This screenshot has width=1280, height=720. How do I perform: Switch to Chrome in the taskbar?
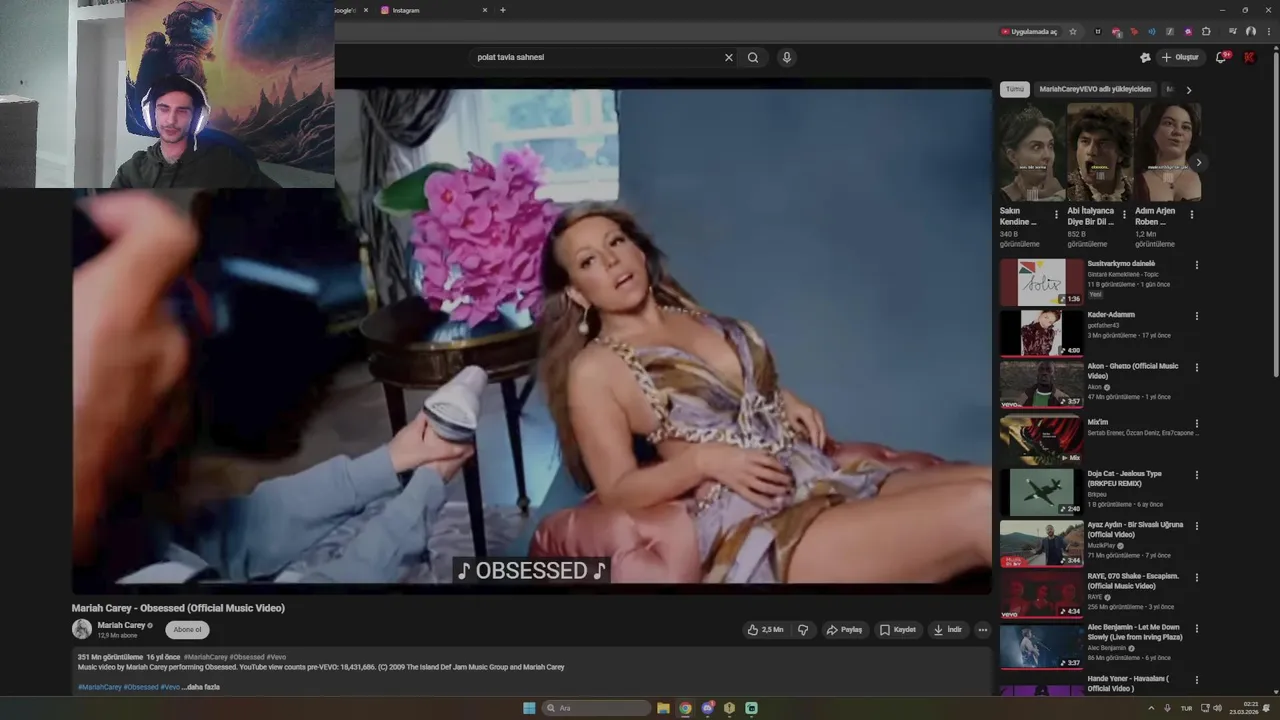(685, 708)
